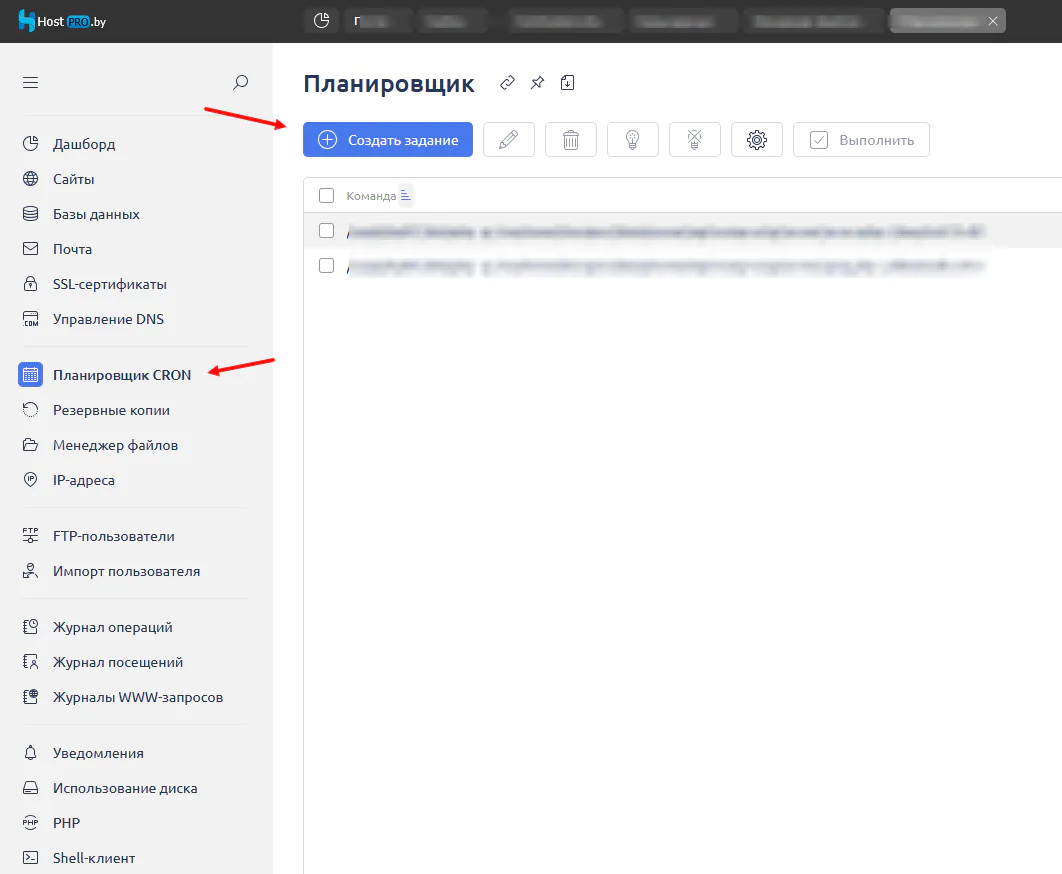Check the second cron task row checkbox
Image resolution: width=1062 pixels, height=874 pixels.
coord(326,266)
